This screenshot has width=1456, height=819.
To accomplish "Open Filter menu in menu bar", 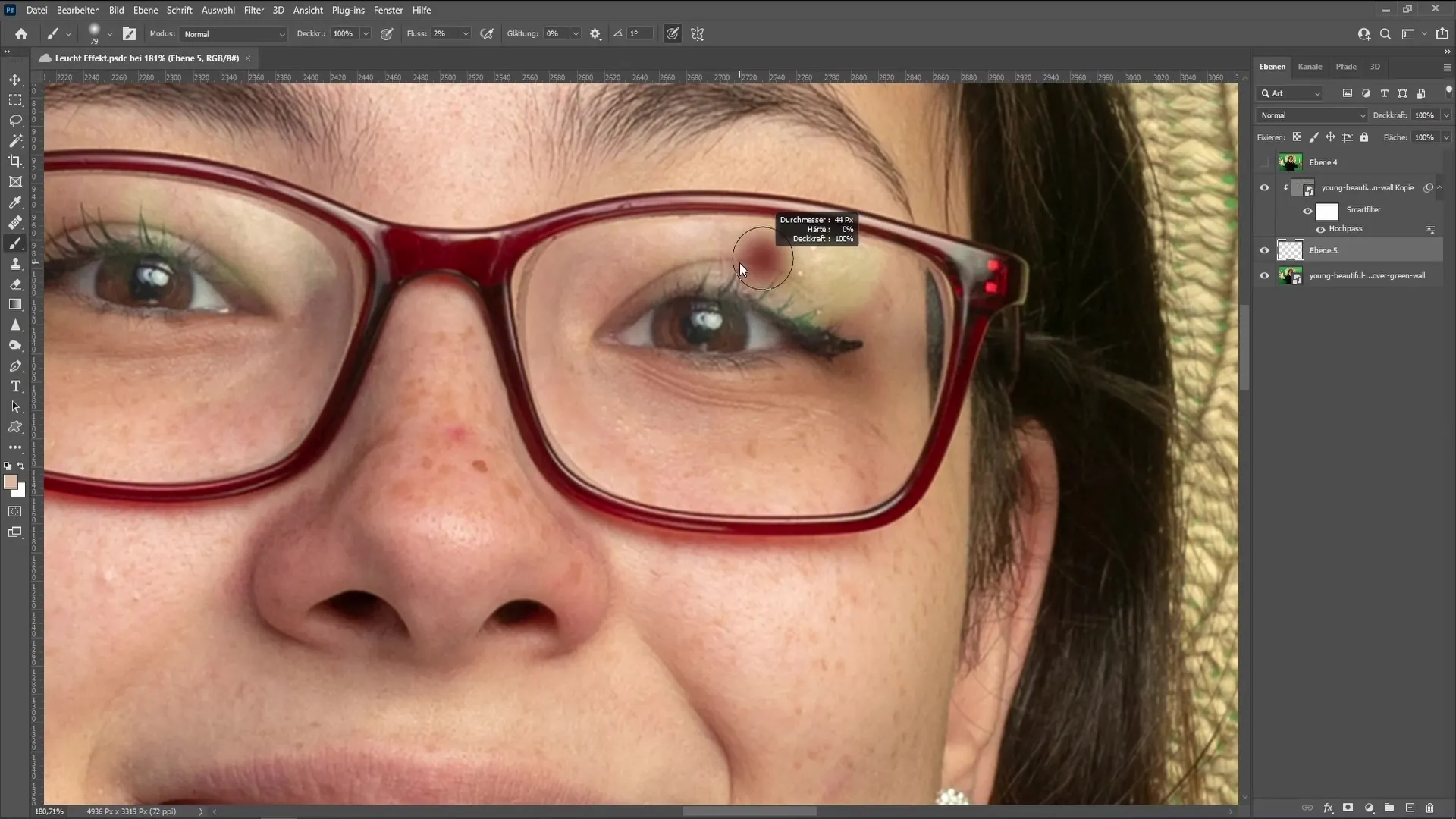I will (x=254, y=10).
